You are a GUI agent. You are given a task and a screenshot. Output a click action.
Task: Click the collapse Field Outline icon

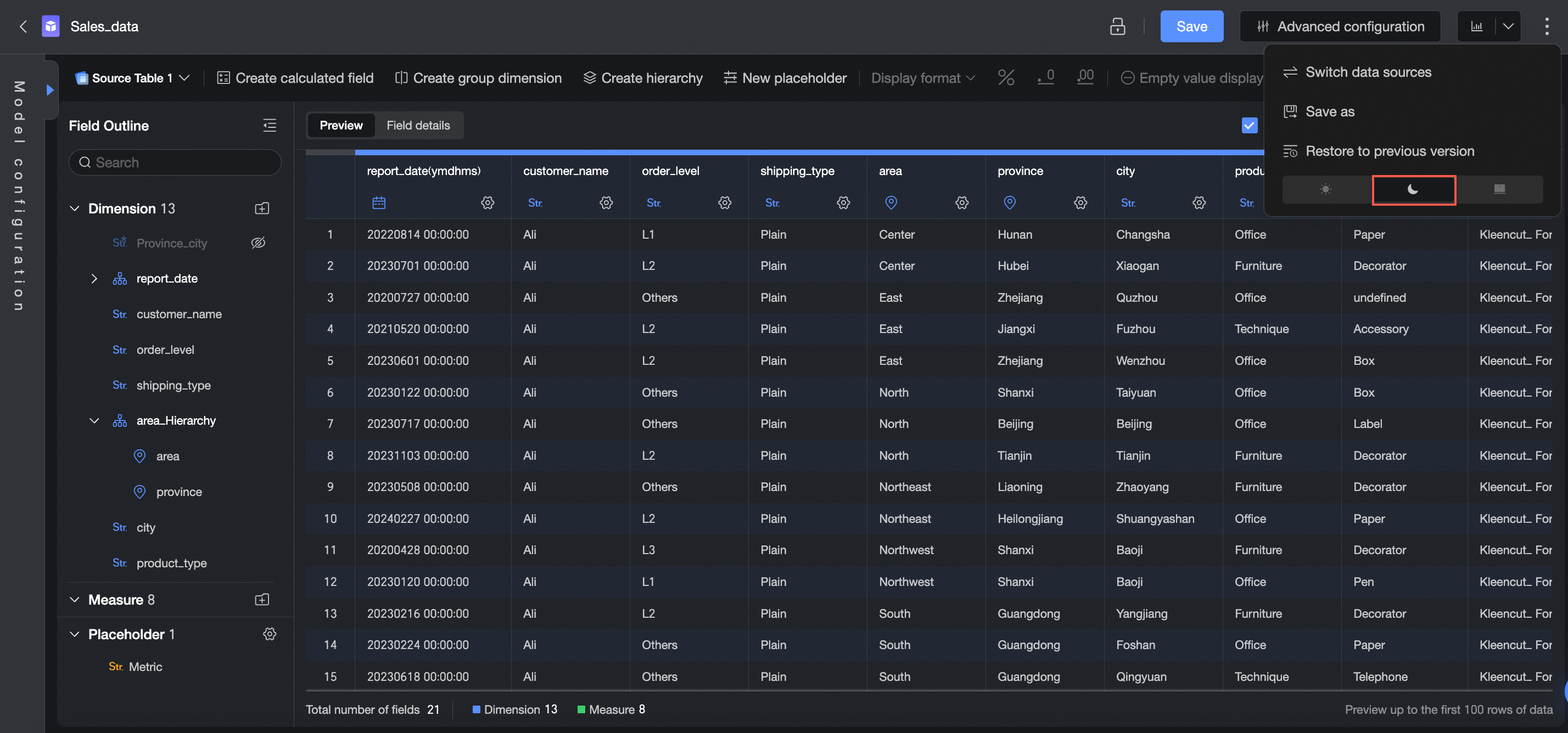pyautogui.click(x=269, y=125)
